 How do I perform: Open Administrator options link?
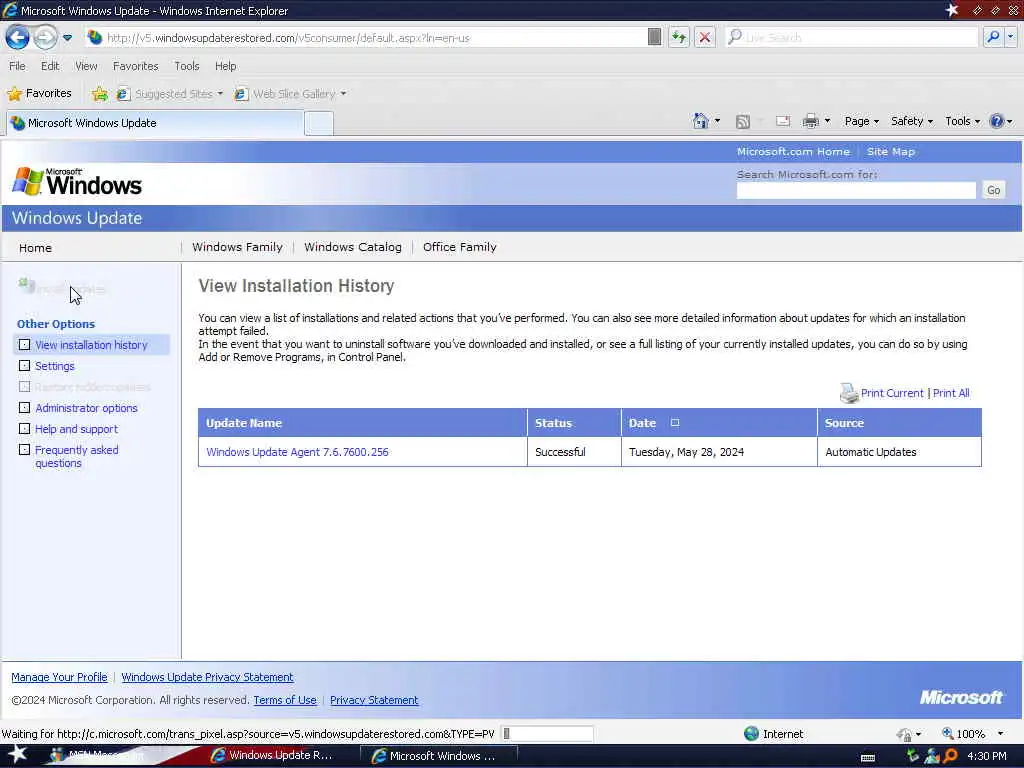point(86,408)
